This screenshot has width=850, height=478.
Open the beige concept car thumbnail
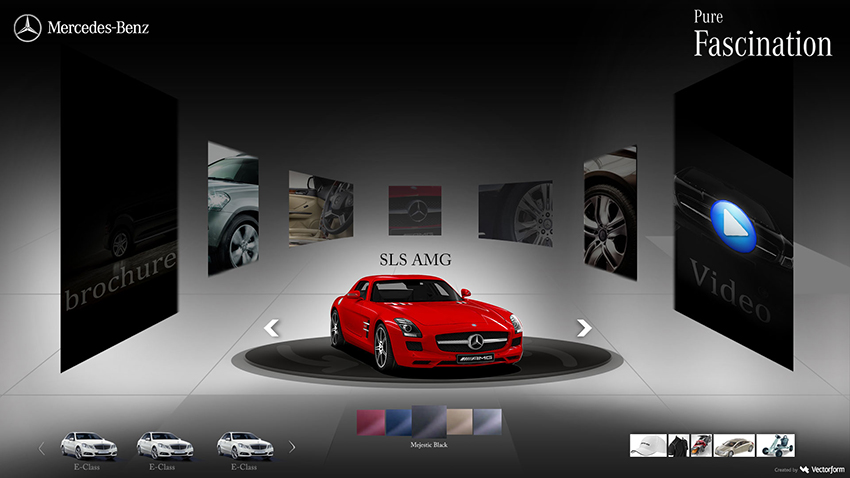734,445
